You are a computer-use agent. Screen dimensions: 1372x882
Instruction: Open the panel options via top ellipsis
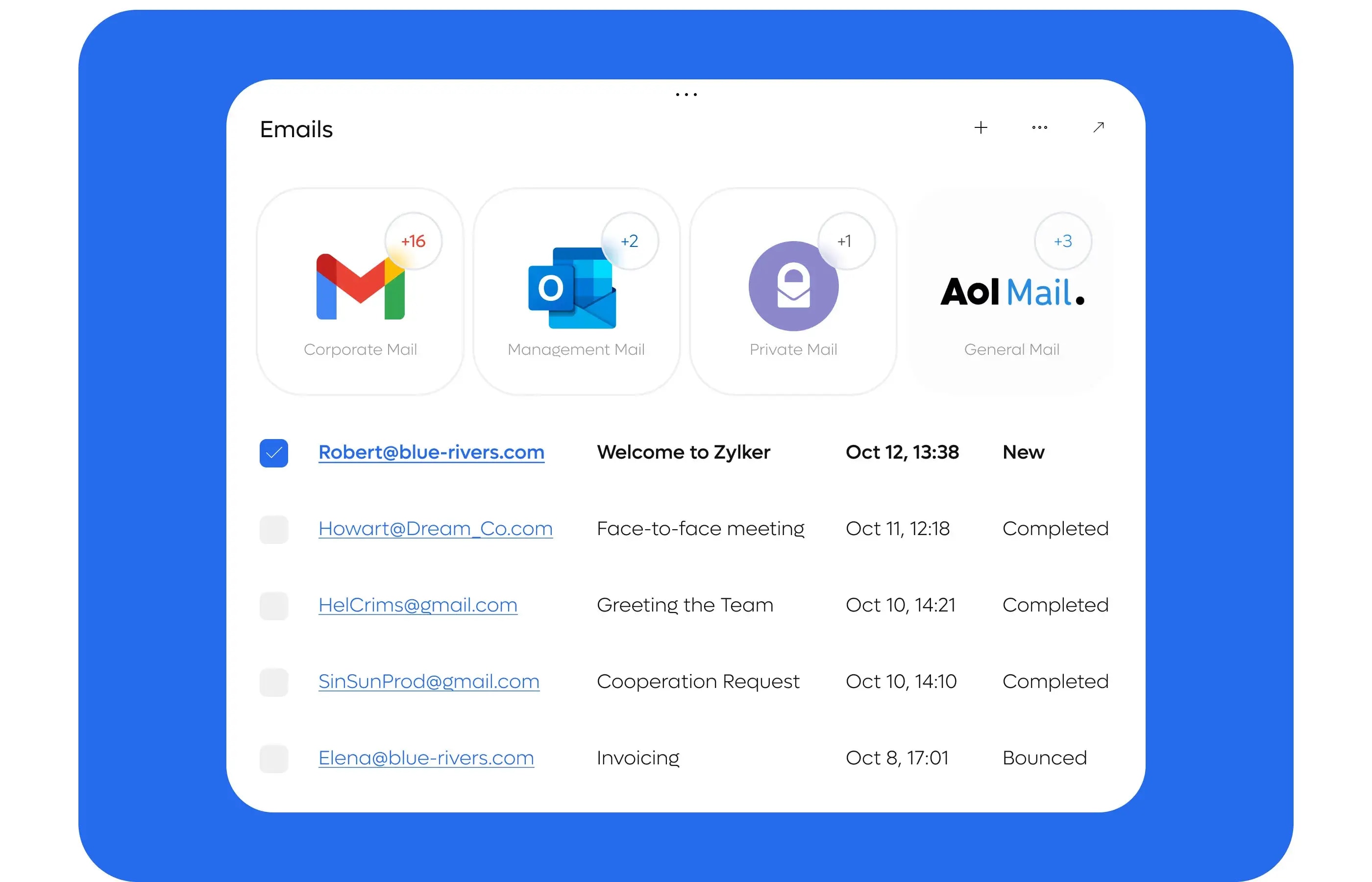[686, 94]
